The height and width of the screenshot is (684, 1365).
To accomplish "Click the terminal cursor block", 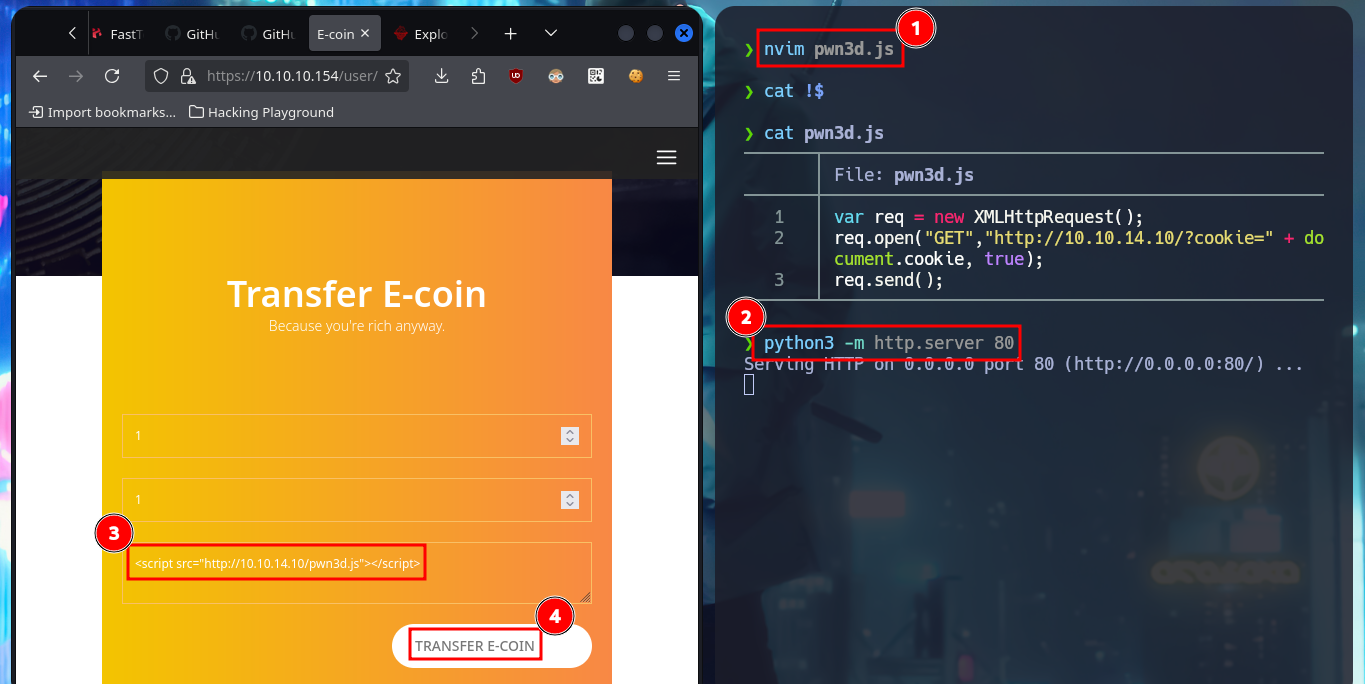I will 749,385.
